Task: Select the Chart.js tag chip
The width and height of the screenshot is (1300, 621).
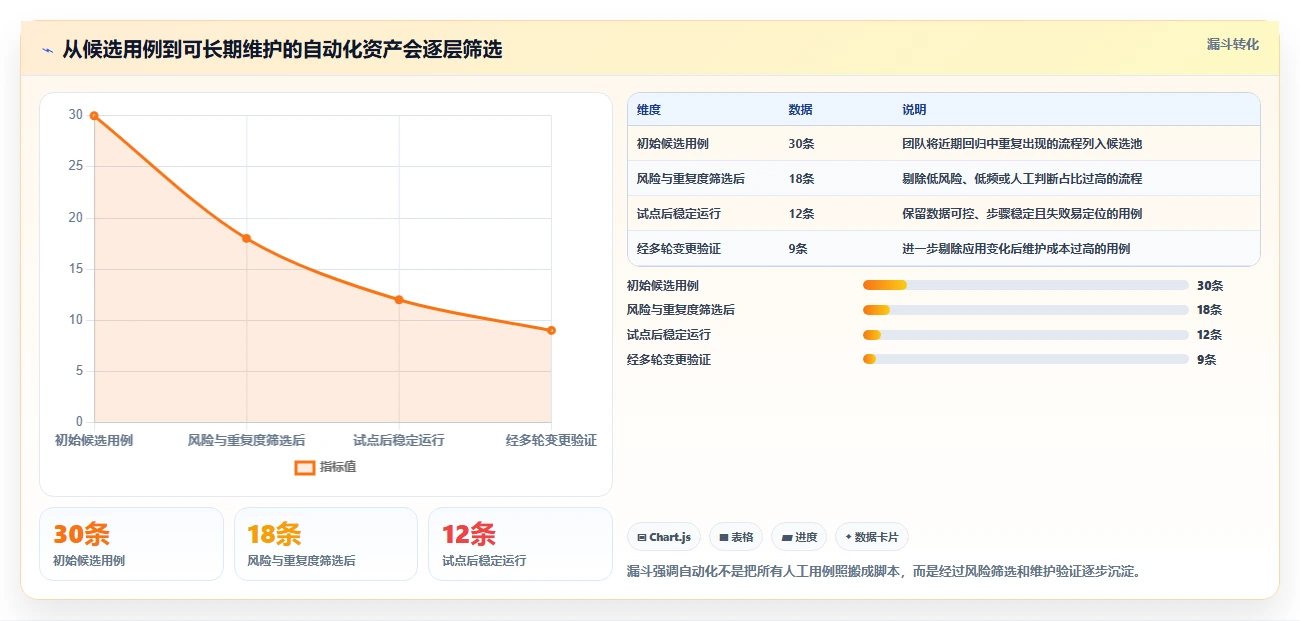Action: click(x=664, y=537)
